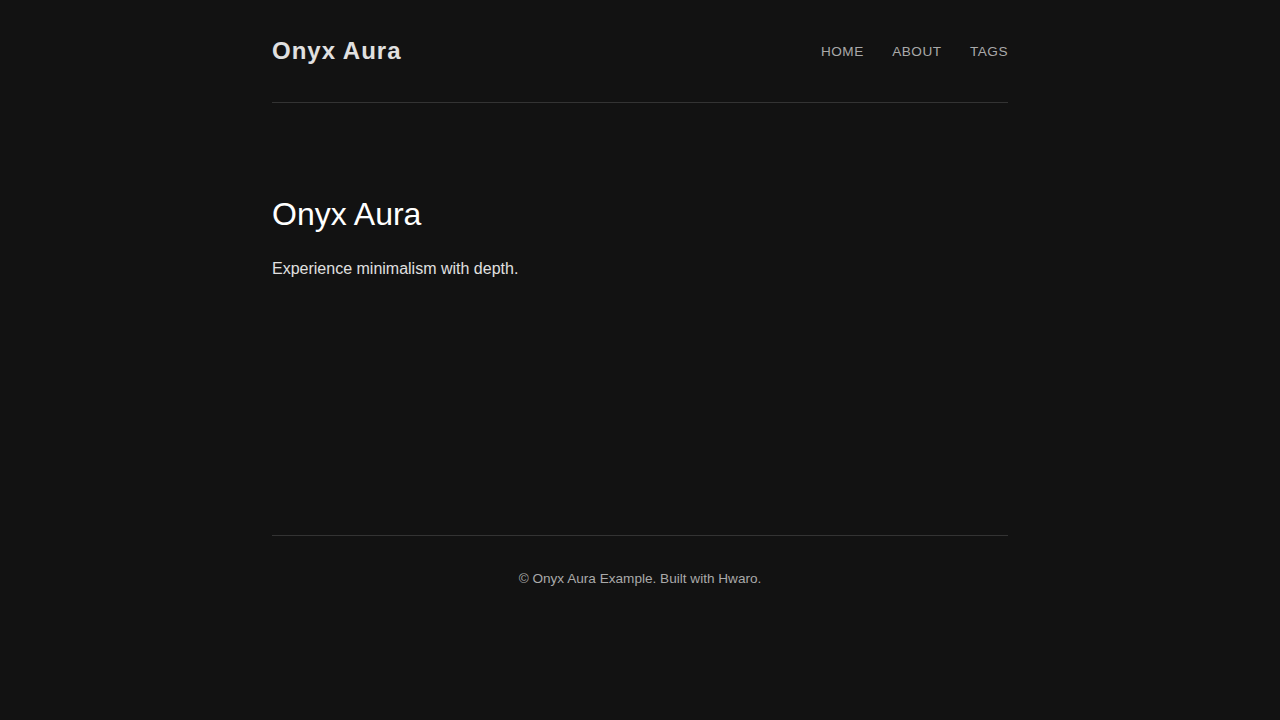Image resolution: width=1280 pixels, height=720 pixels.
Task: Open the TAGS navigation link
Action: 989,51
